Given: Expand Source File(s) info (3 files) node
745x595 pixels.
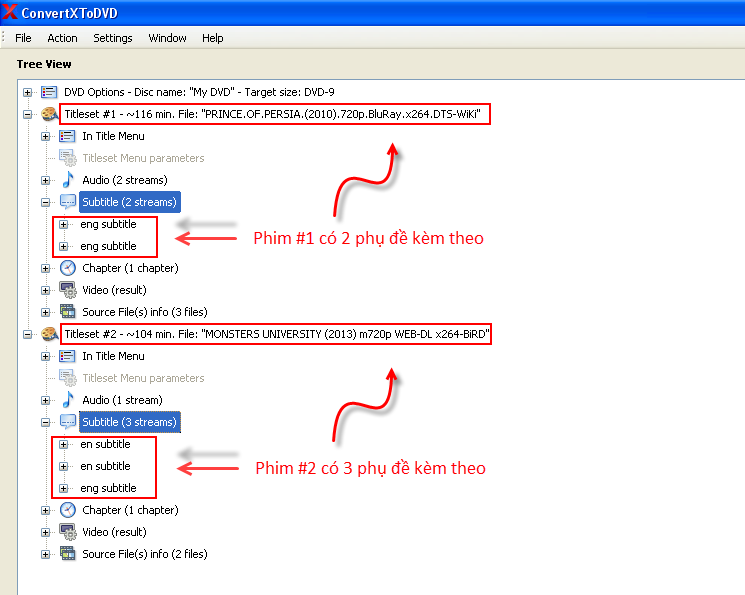Looking at the screenshot, I should tap(46, 312).
